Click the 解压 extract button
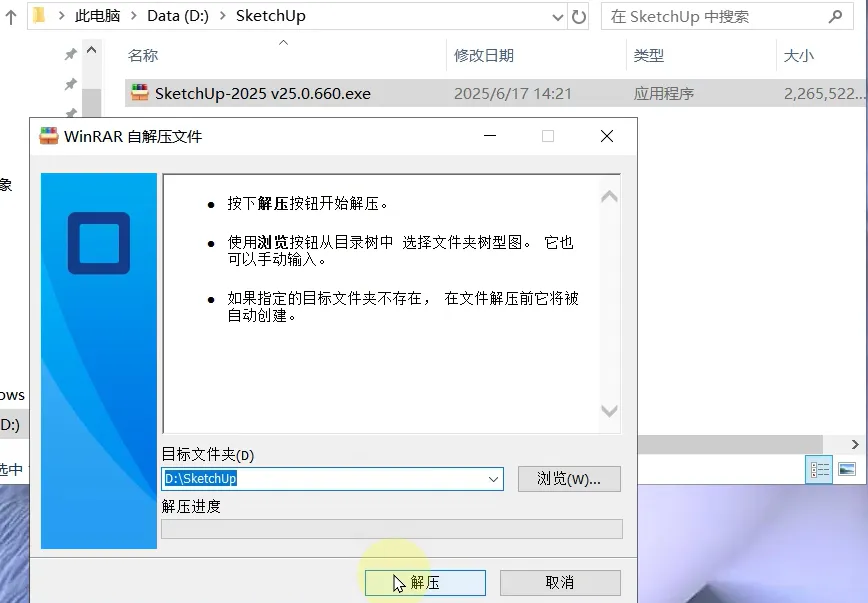 point(425,583)
